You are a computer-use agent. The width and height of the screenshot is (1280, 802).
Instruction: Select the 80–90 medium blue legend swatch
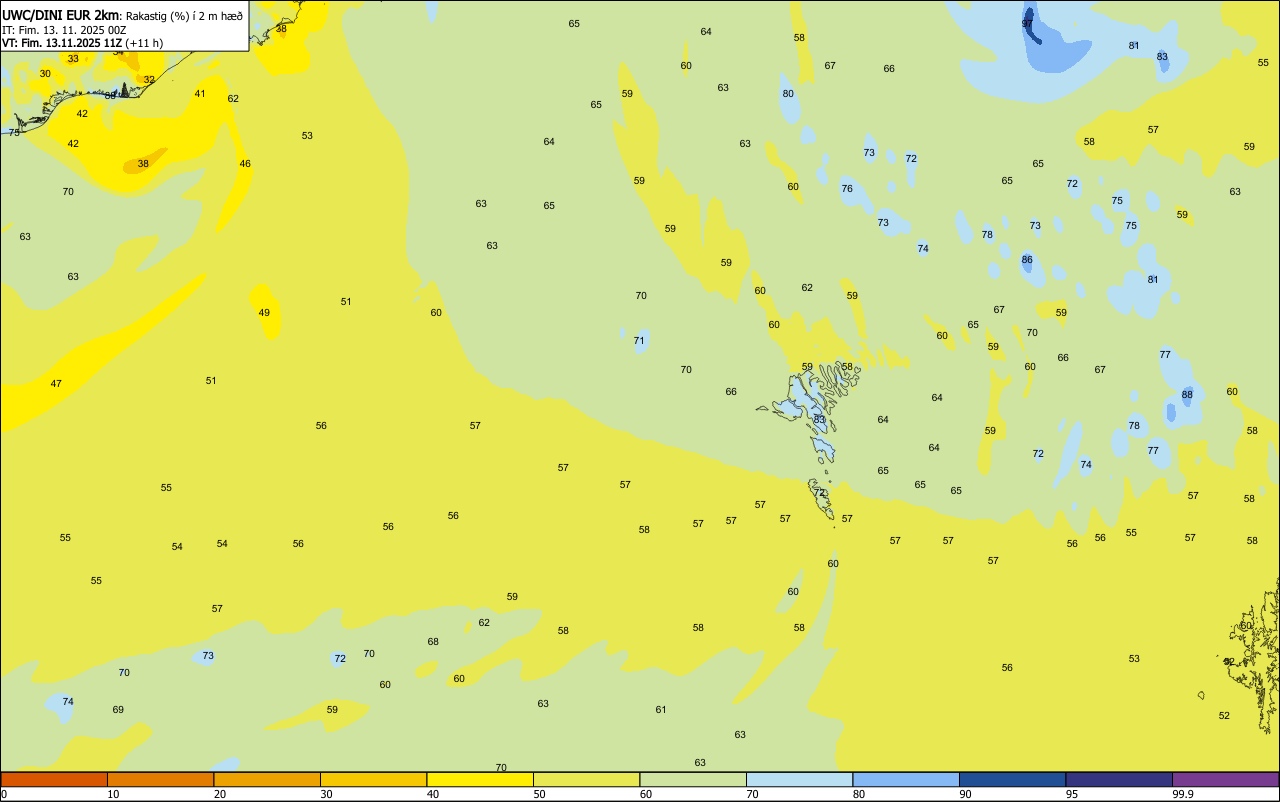(x=906, y=779)
